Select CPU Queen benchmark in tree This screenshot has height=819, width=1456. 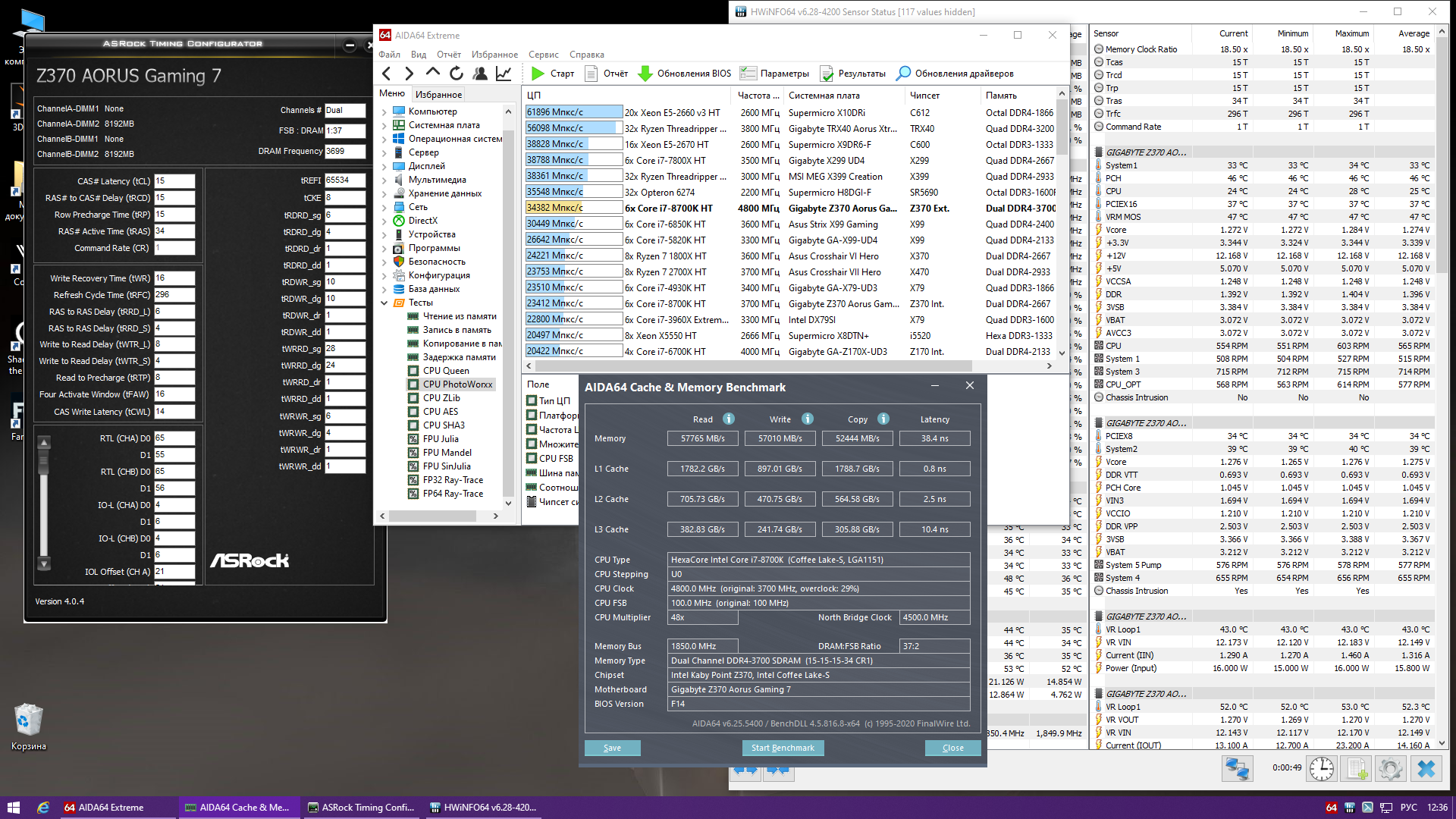tap(446, 371)
